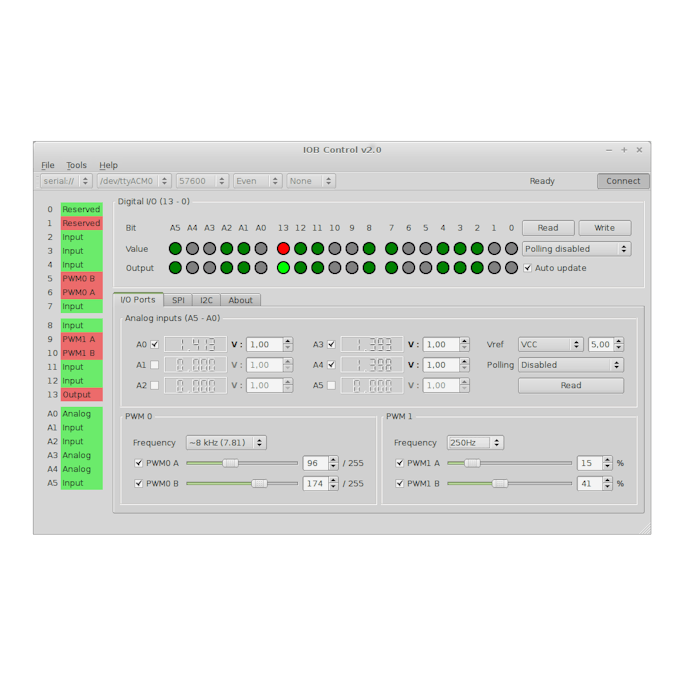Open the None flow control dropdown
Image resolution: width=675 pixels, height=675 pixels.
(311, 181)
